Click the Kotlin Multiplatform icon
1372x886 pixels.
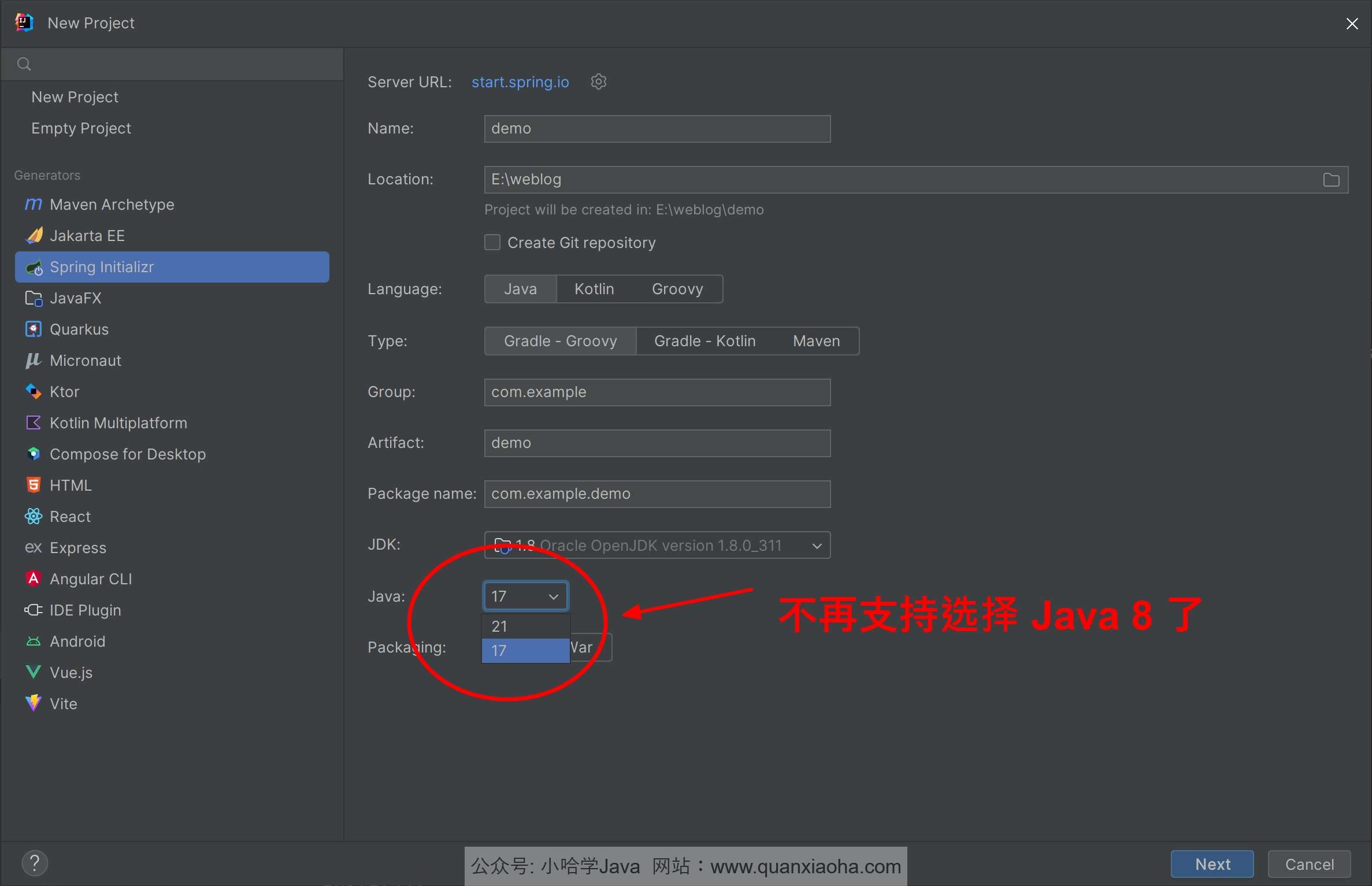click(x=34, y=423)
